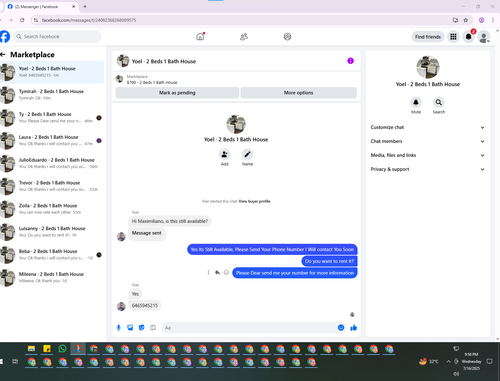
Task: Attach a file using the photo icon
Action: coord(130,328)
